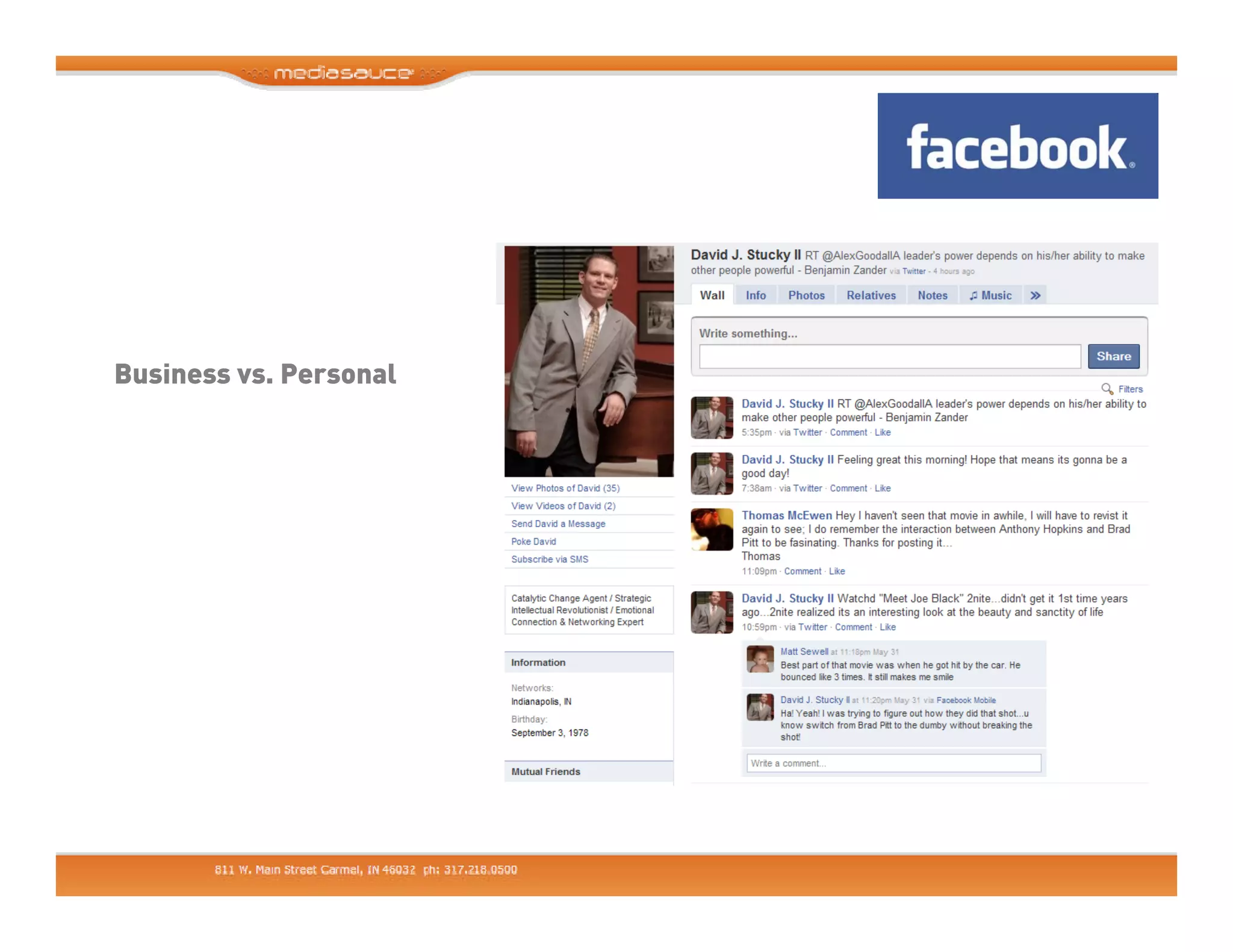The width and height of the screenshot is (1233, 952).
Task: Open the Photos tab
Action: coord(806,295)
